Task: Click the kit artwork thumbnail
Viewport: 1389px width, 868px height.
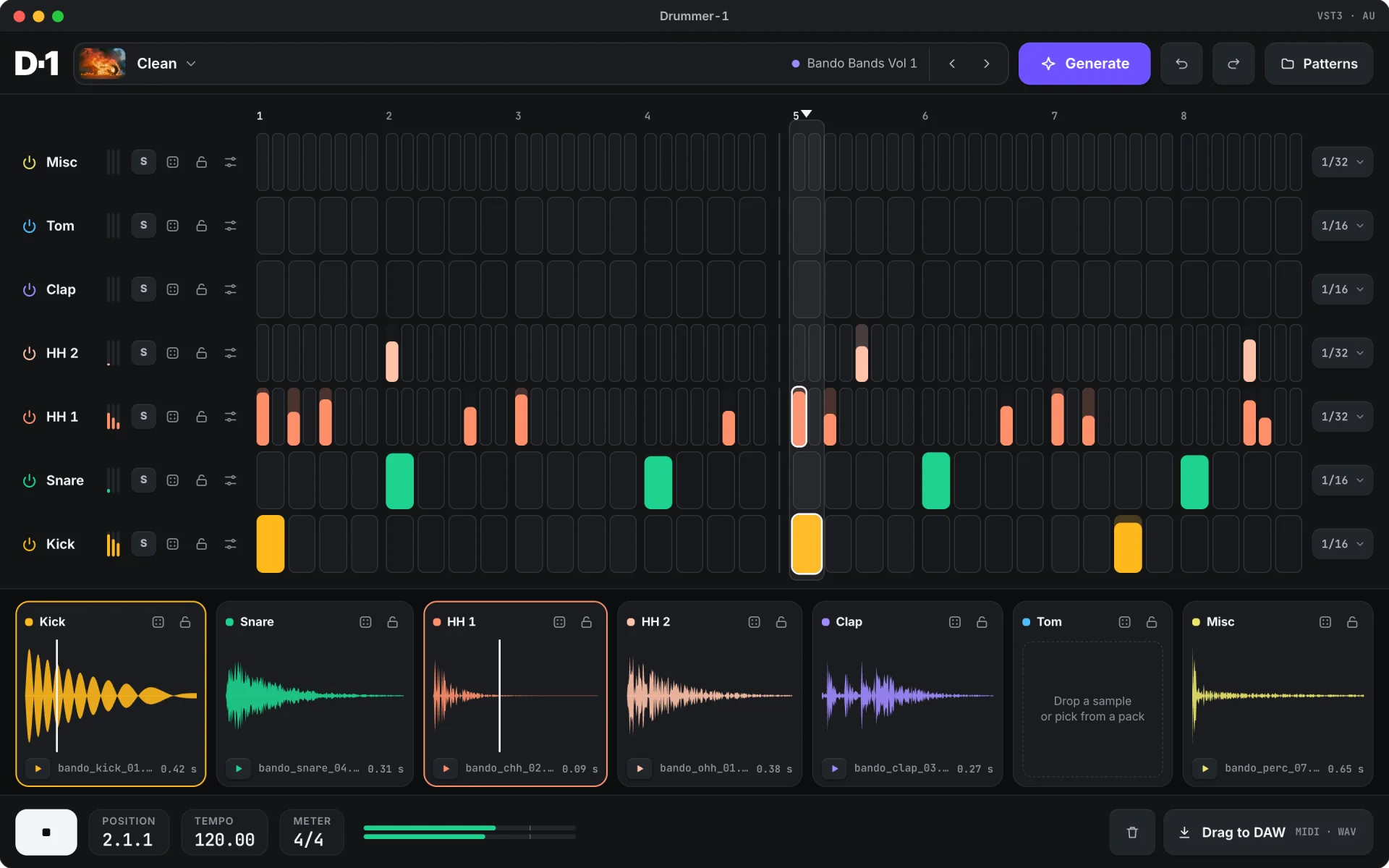Action: click(102, 64)
